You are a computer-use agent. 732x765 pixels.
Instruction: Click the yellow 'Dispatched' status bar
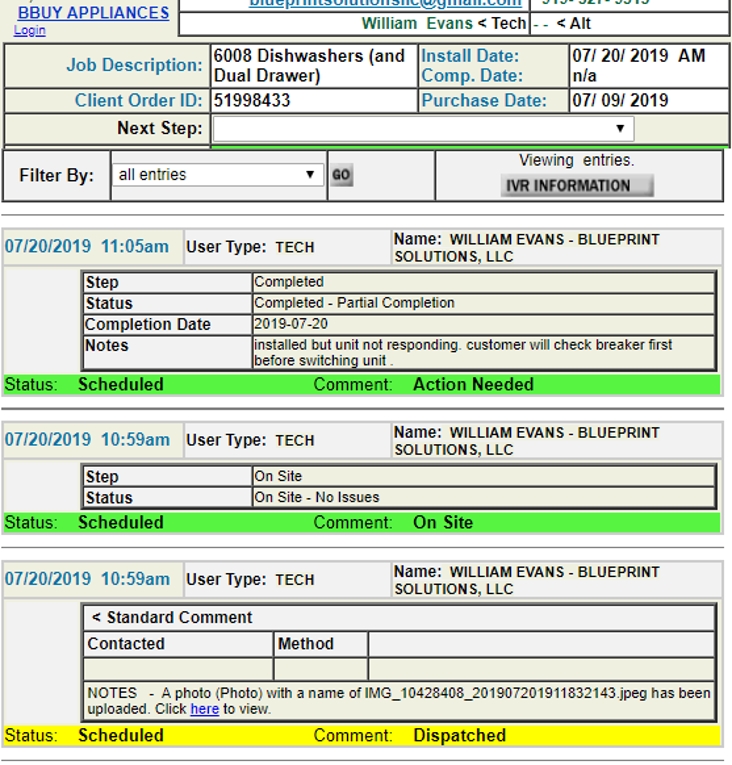click(459, 735)
